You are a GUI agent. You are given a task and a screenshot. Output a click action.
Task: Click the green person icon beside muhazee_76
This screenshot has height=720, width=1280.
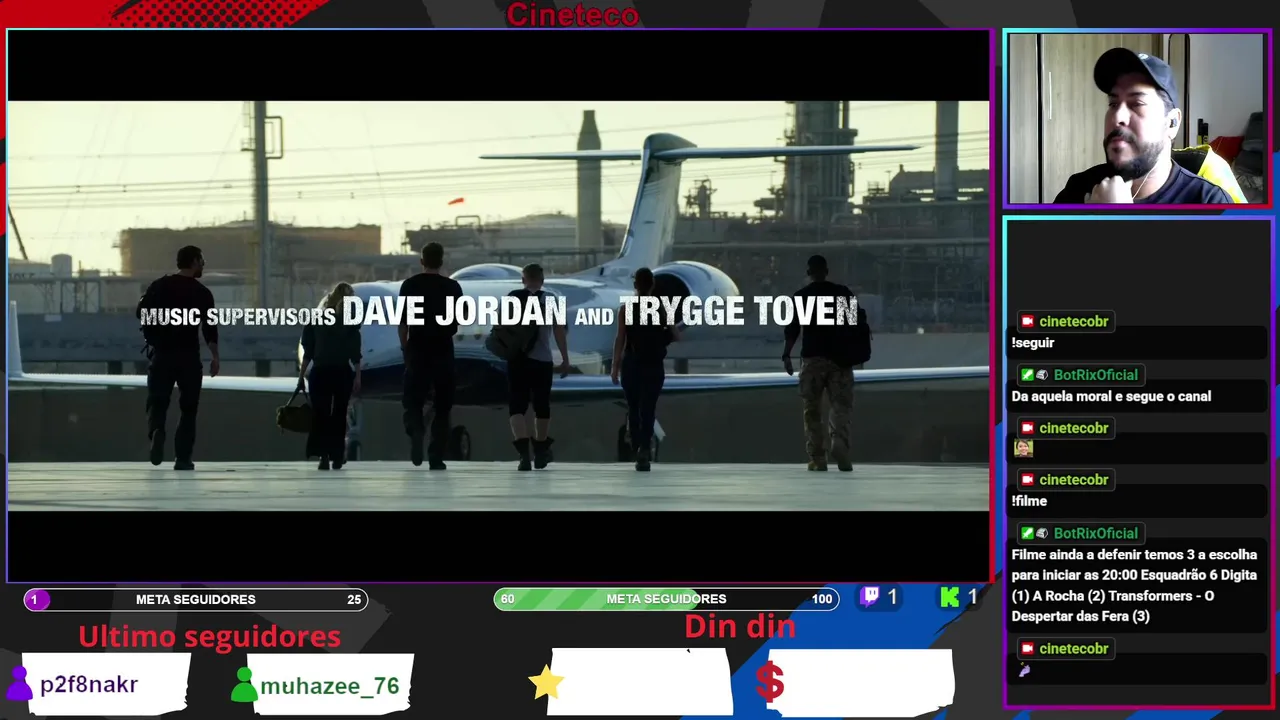[244, 685]
